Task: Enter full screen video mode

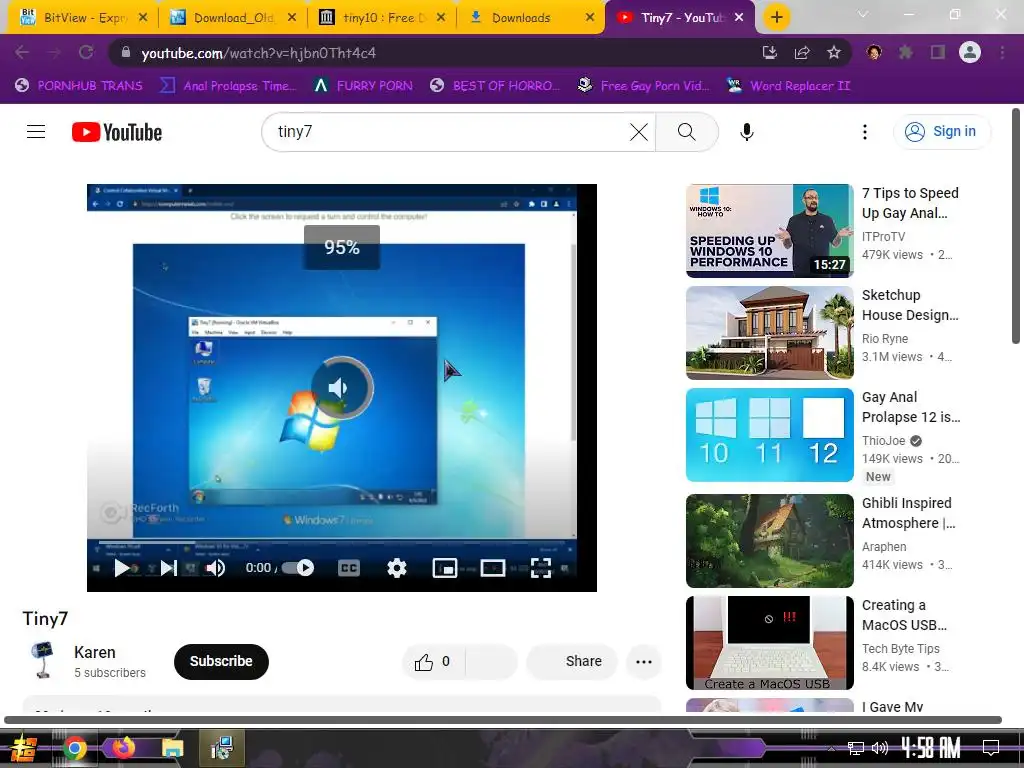Action: pyautogui.click(x=541, y=568)
